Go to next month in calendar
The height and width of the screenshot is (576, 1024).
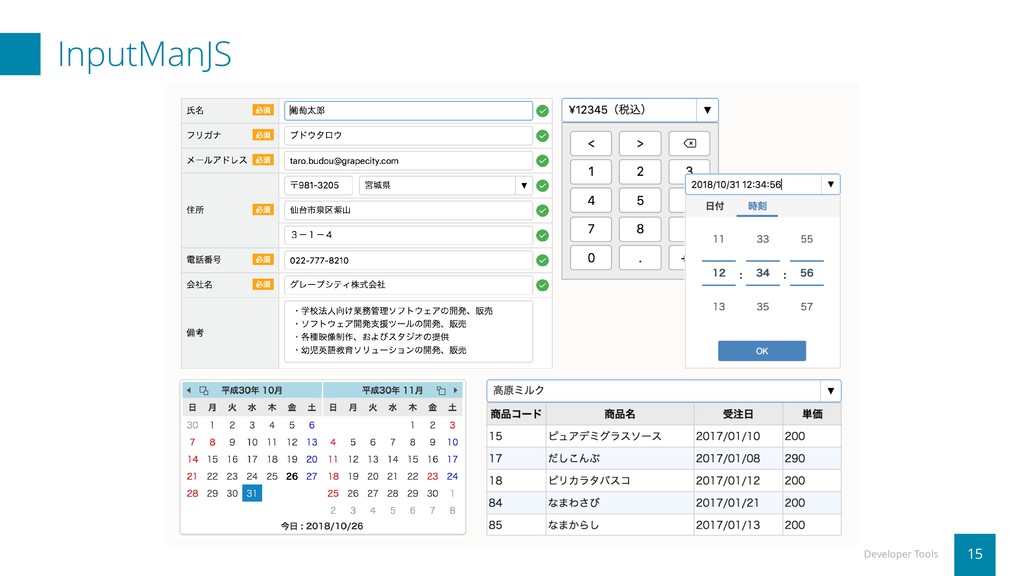(455, 391)
